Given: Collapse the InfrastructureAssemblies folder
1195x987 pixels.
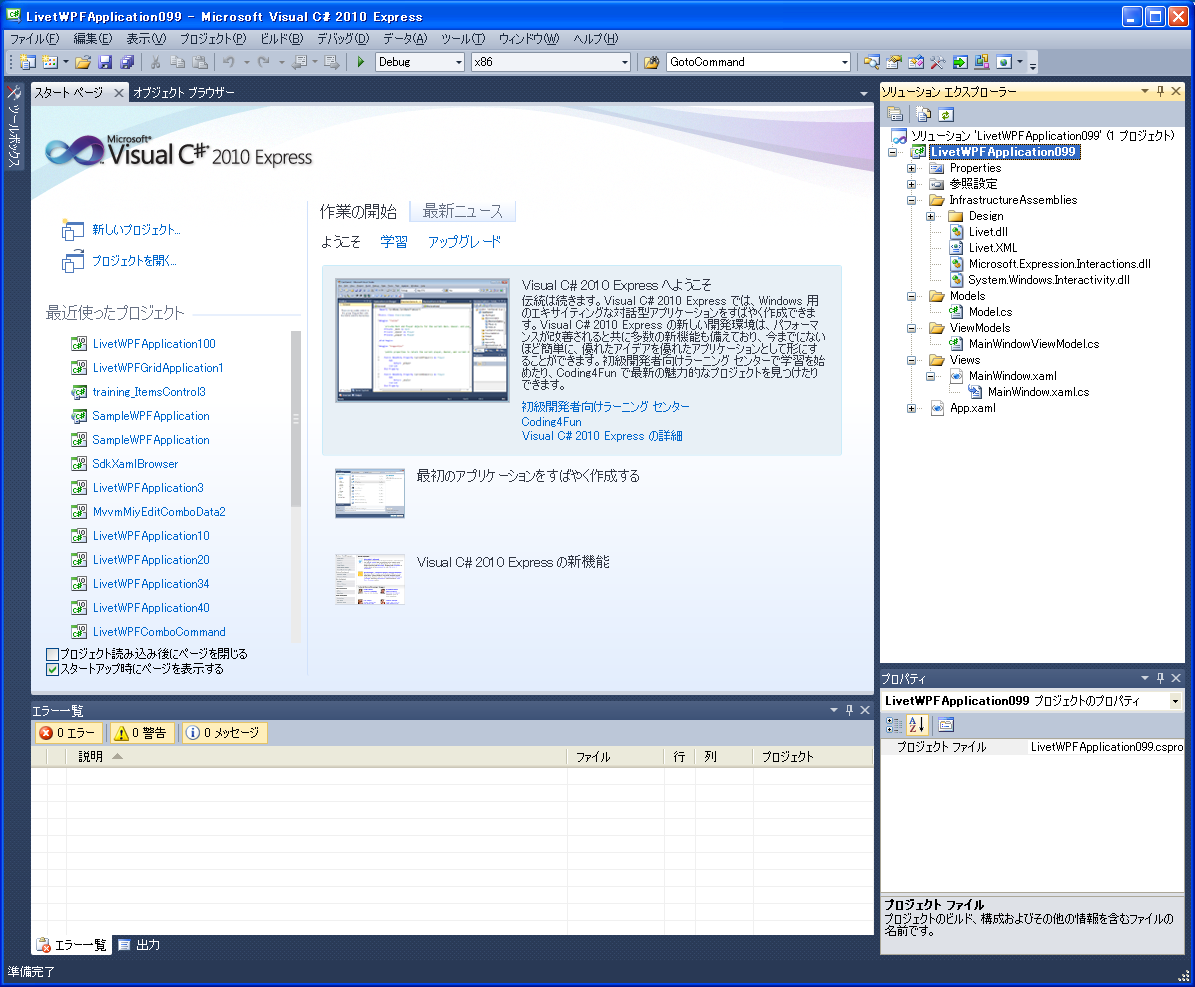Looking at the screenshot, I should (x=911, y=200).
